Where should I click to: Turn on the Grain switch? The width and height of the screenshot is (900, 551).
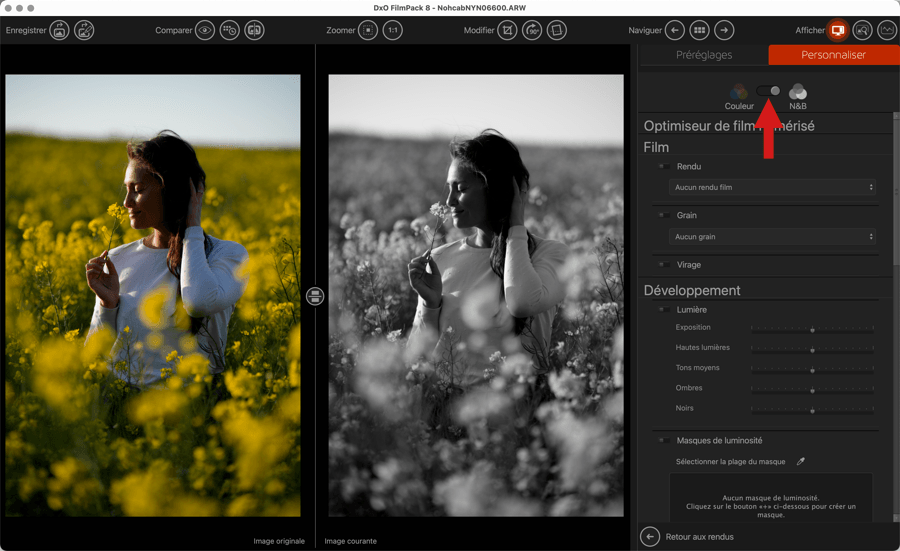click(664, 216)
